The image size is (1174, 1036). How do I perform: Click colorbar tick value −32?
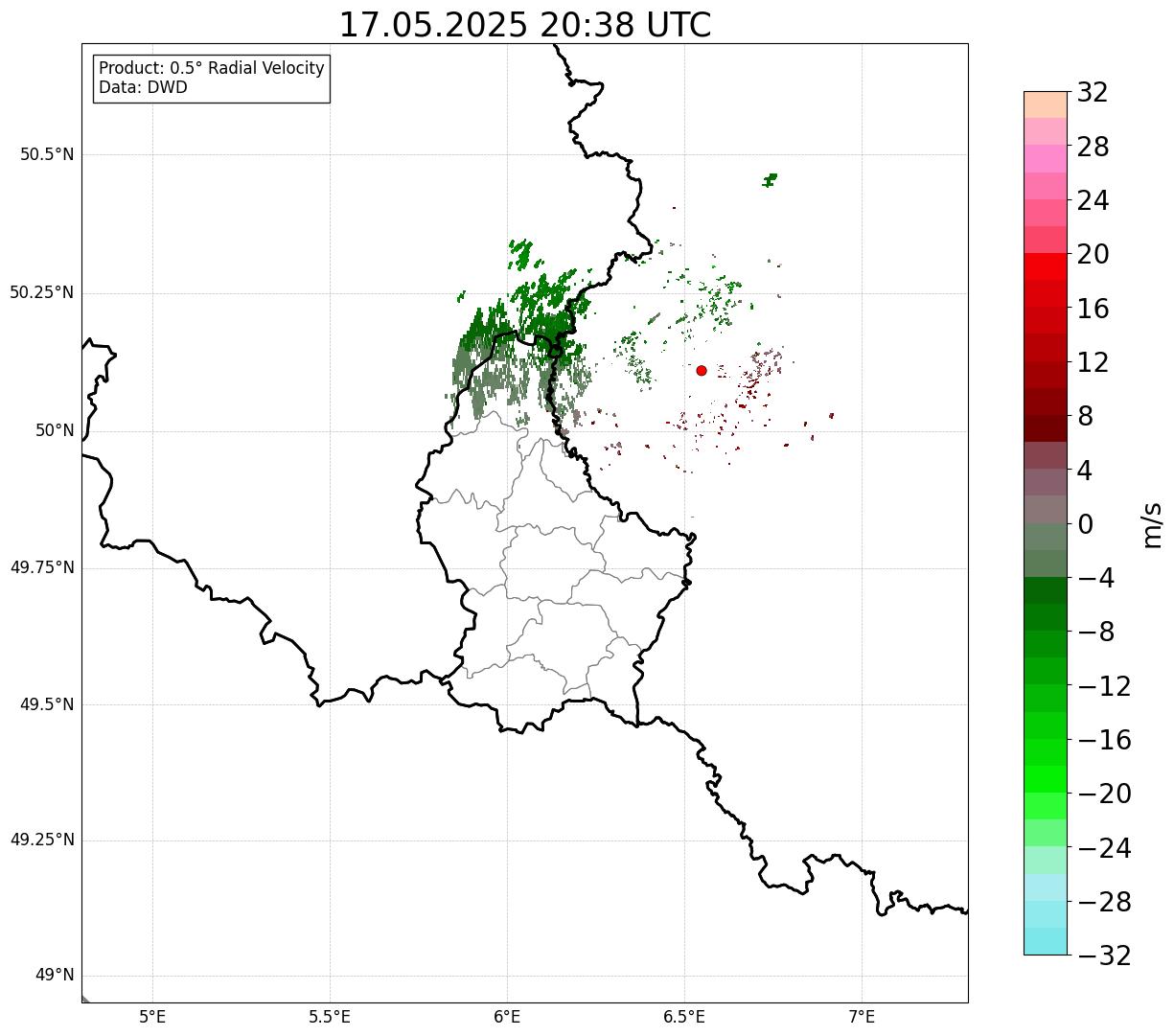point(1104,955)
